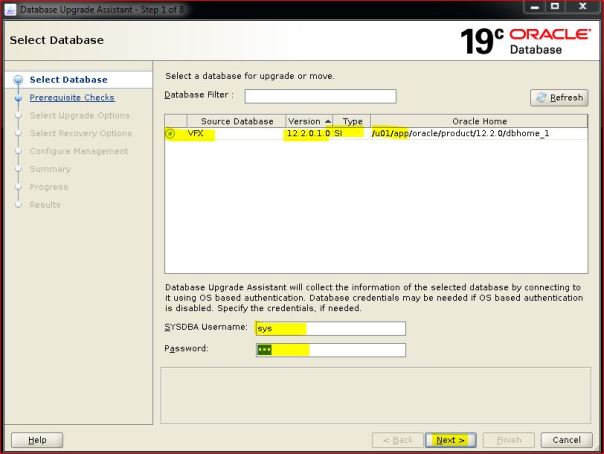The image size is (604, 454).
Task: Click the Cancel button
Action: point(566,440)
